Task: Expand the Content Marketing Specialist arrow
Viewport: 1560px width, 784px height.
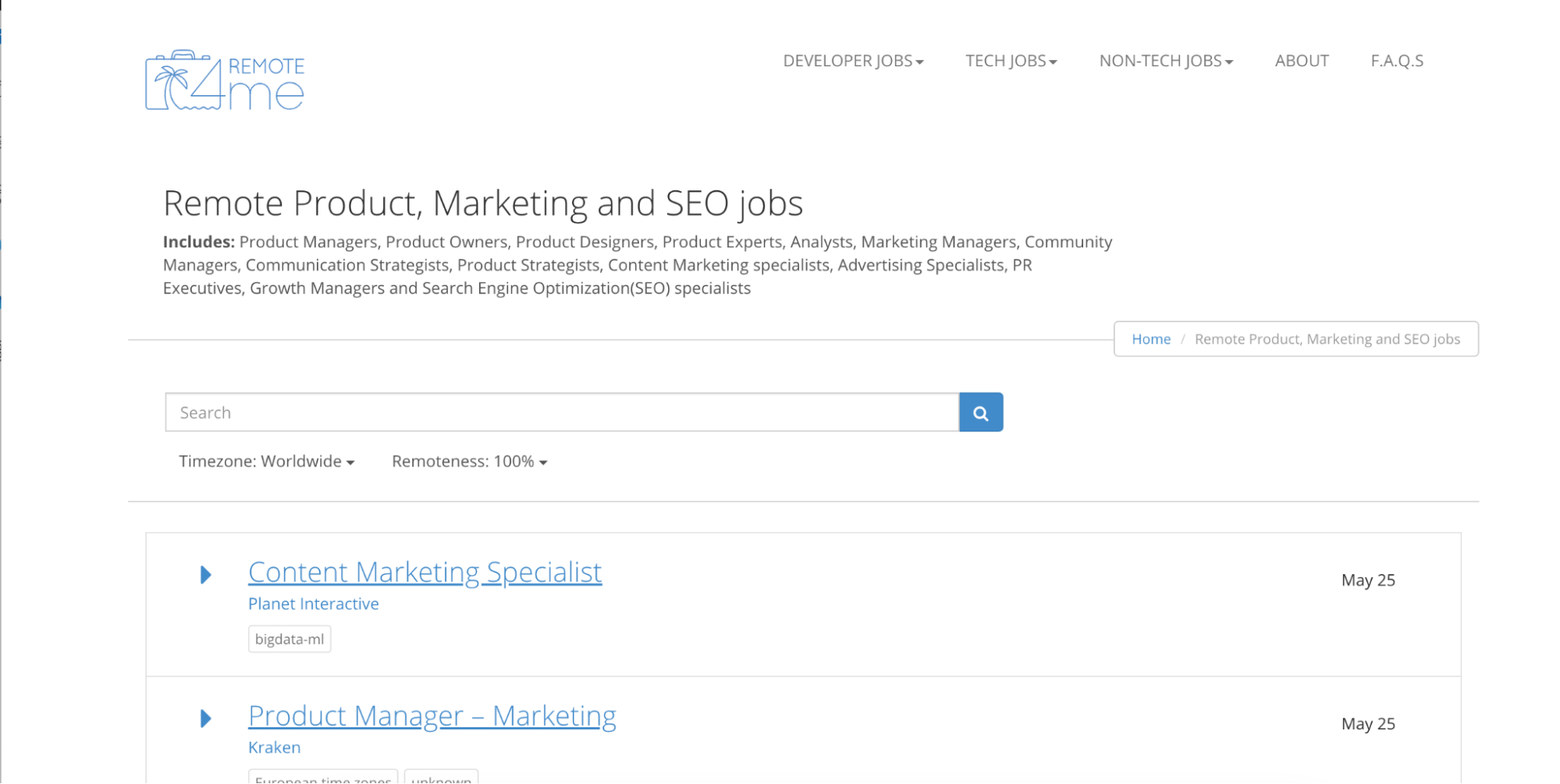Action: click(206, 575)
